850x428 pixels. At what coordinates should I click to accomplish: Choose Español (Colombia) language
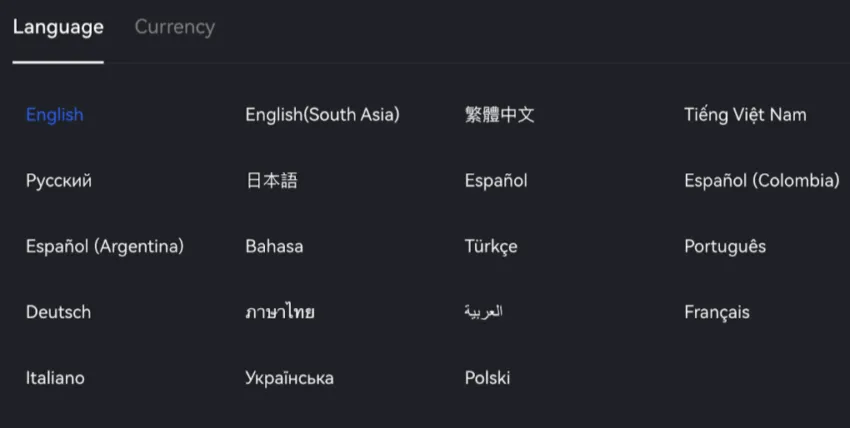tap(761, 181)
